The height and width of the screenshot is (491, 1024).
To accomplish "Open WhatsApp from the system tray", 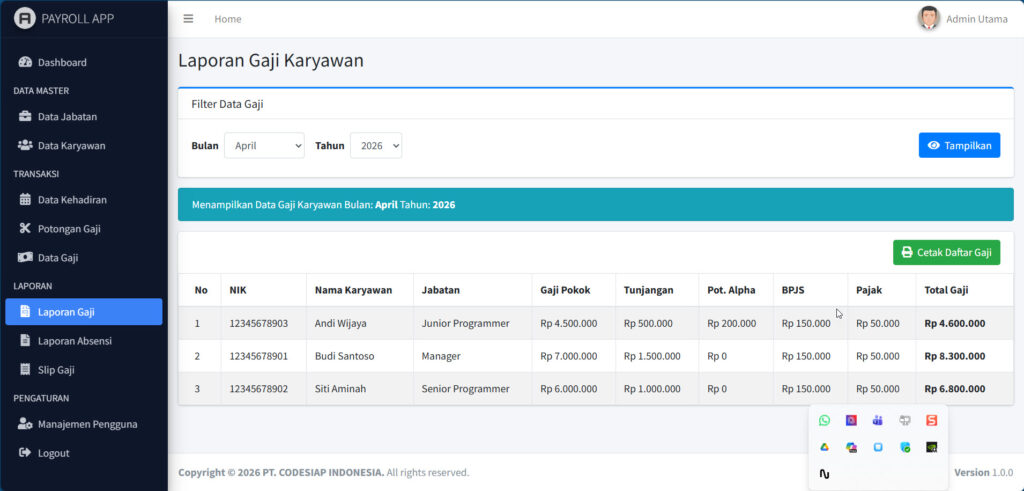I will pos(824,421).
